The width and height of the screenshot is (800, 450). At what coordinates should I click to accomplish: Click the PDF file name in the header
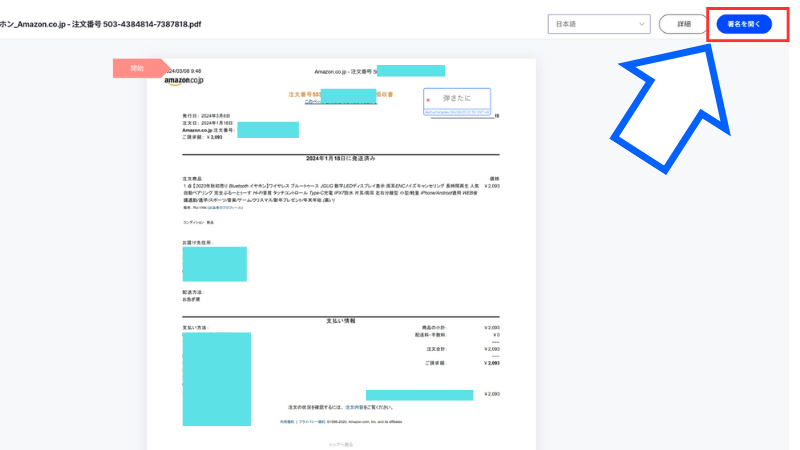coord(101,24)
